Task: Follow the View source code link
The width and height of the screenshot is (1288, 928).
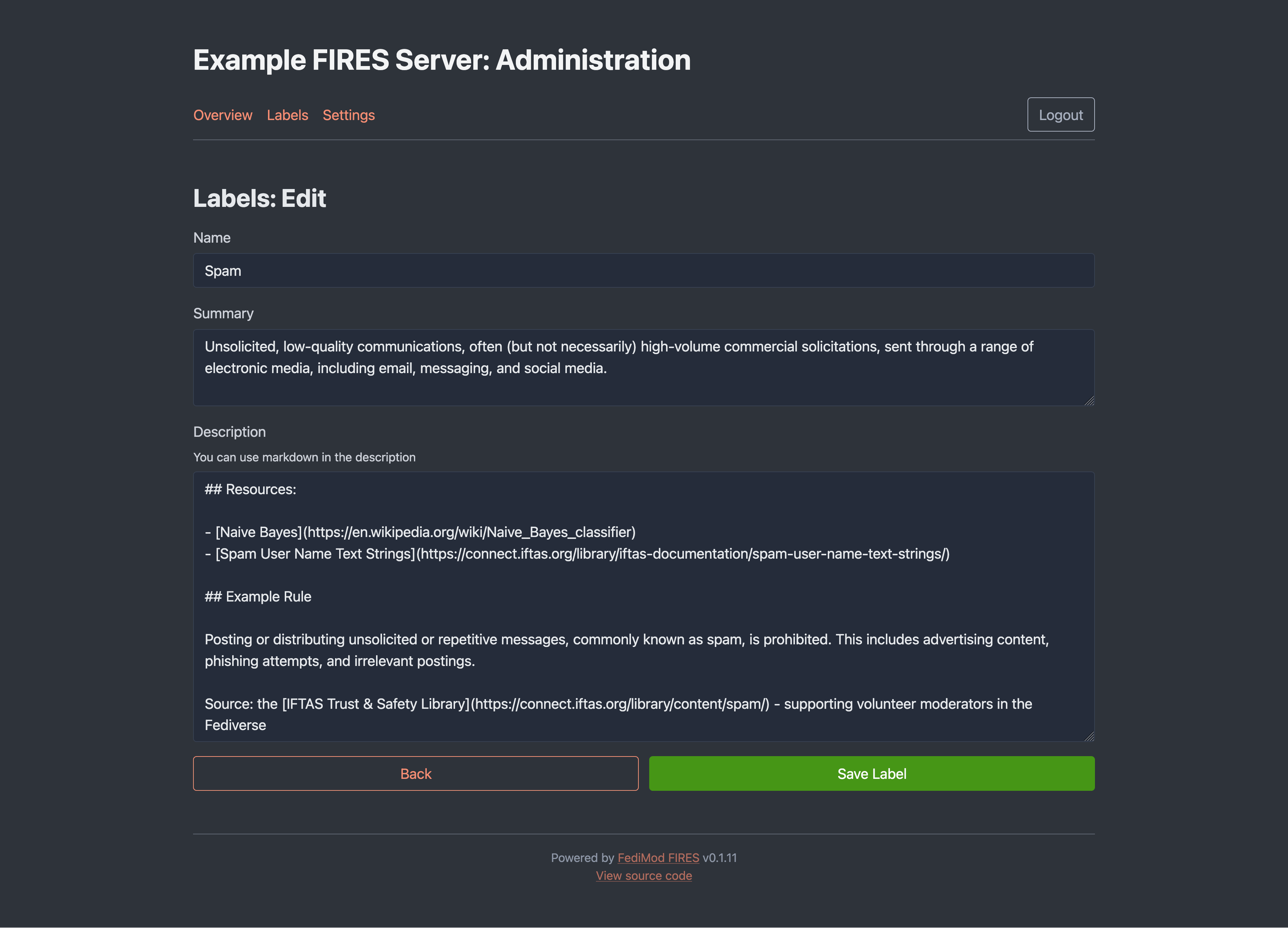Action: (x=643, y=876)
